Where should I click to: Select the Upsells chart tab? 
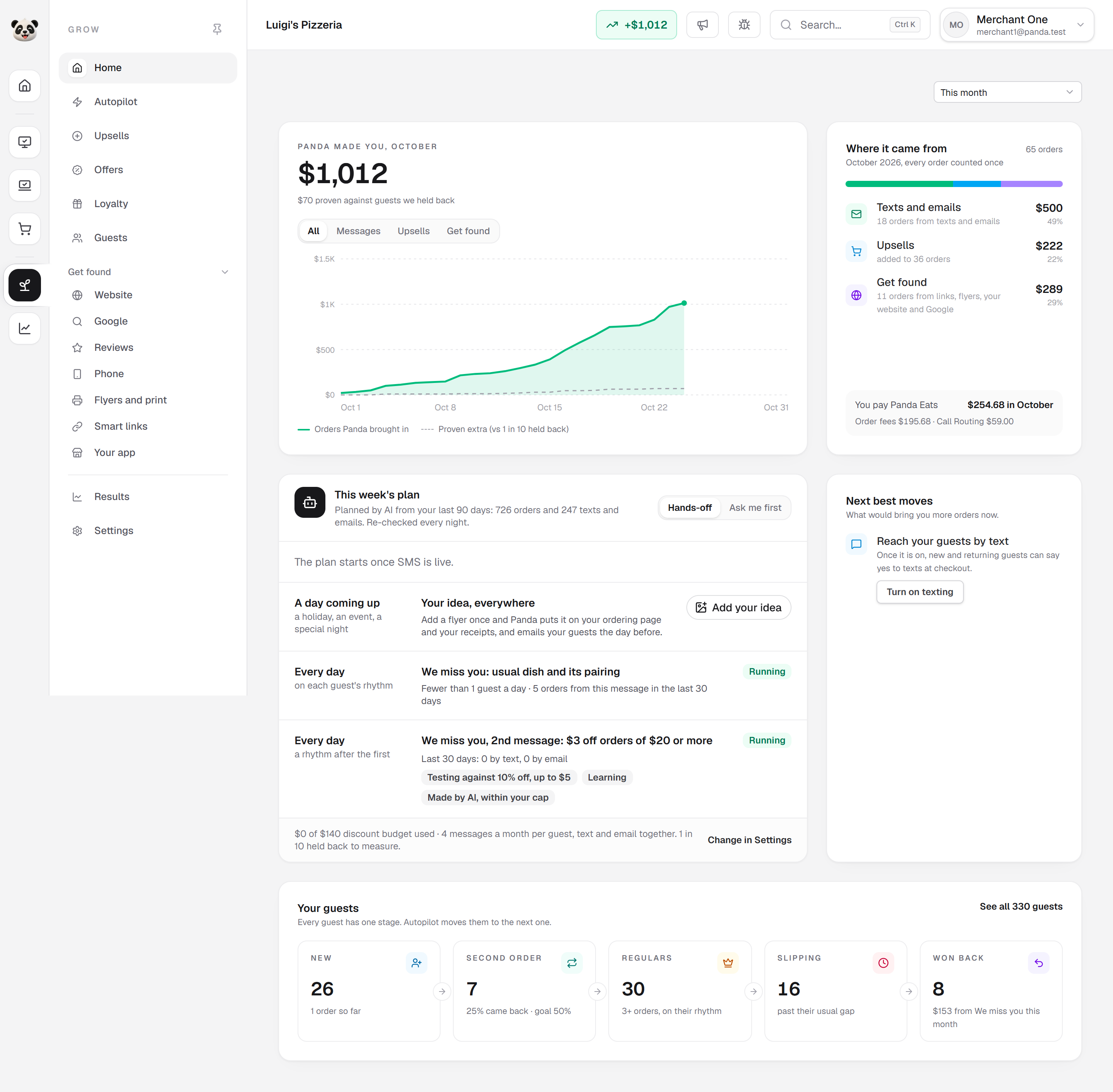[414, 231]
